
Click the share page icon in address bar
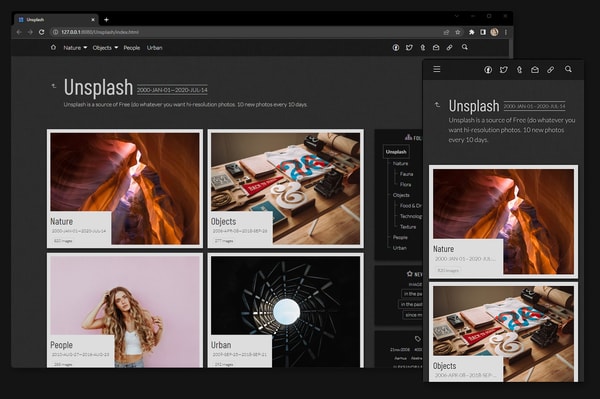446,32
